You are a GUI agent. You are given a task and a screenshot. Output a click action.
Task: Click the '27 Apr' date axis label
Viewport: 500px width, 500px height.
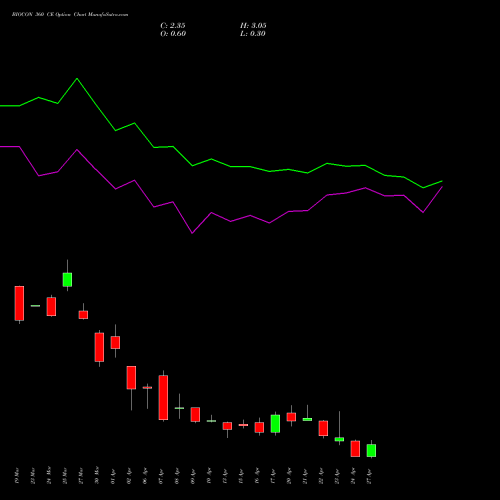click(369, 476)
